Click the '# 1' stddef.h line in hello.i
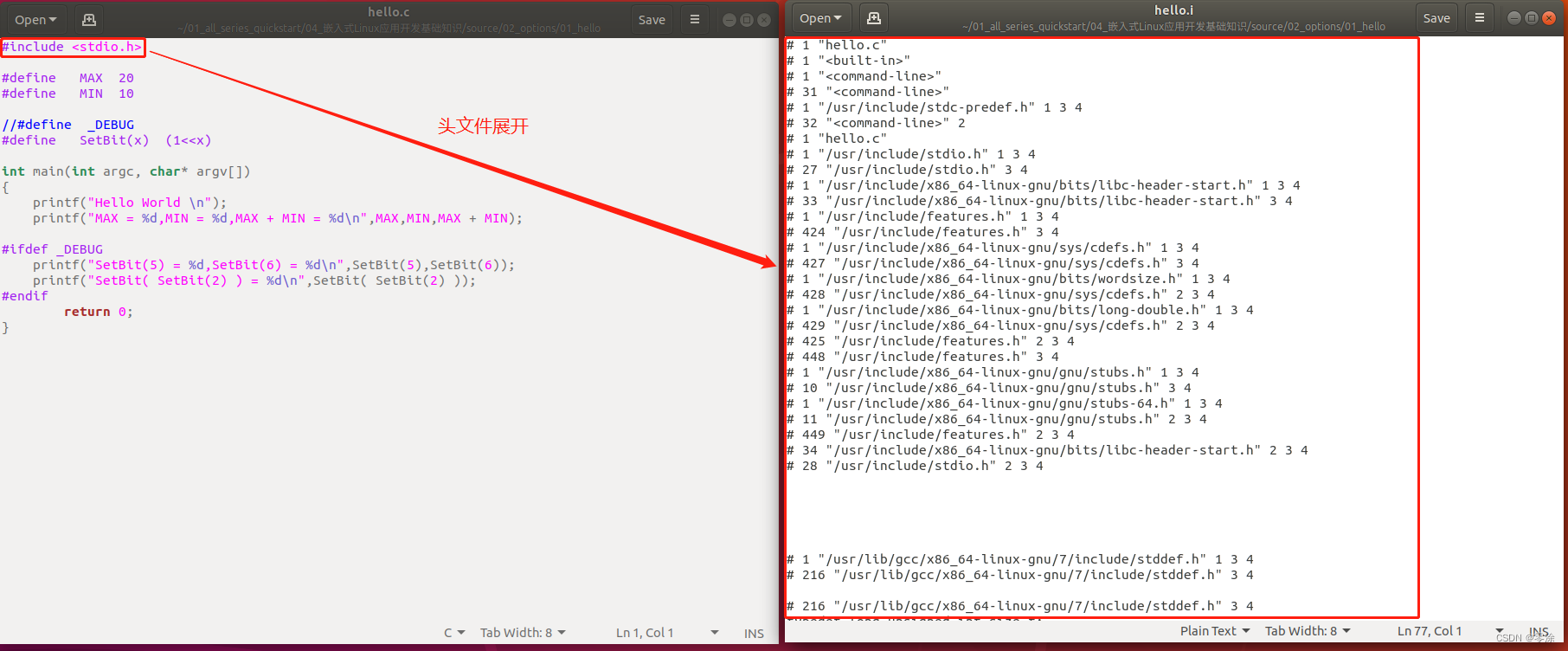Image resolution: width=1568 pixels, height=651 pixels. (x=1020, y=559)
